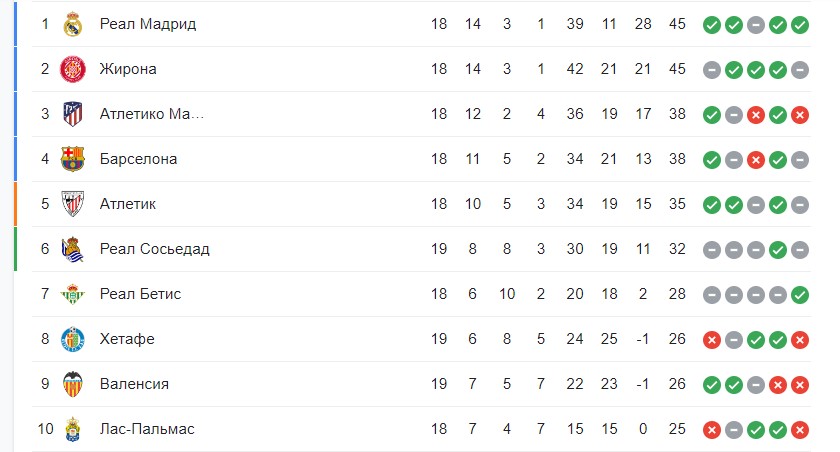The width and height of the screenshot is (840, 452).
Task: Click the Girona club crest
Action: 72,69
